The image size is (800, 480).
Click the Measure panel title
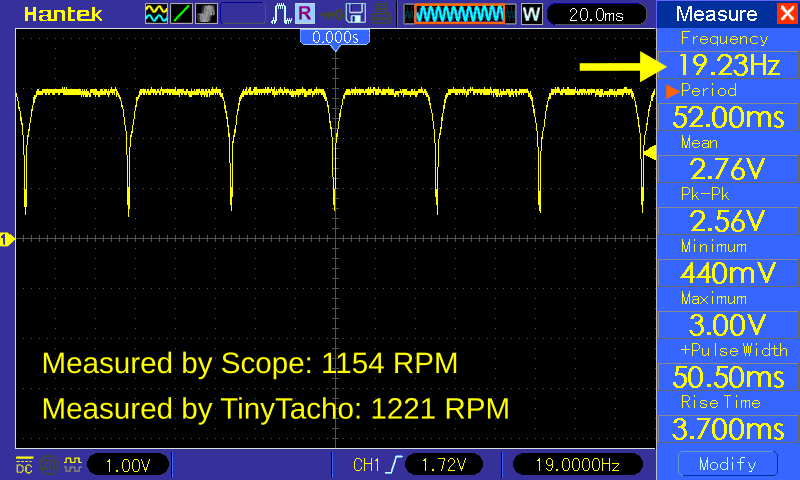pos(716,14)
